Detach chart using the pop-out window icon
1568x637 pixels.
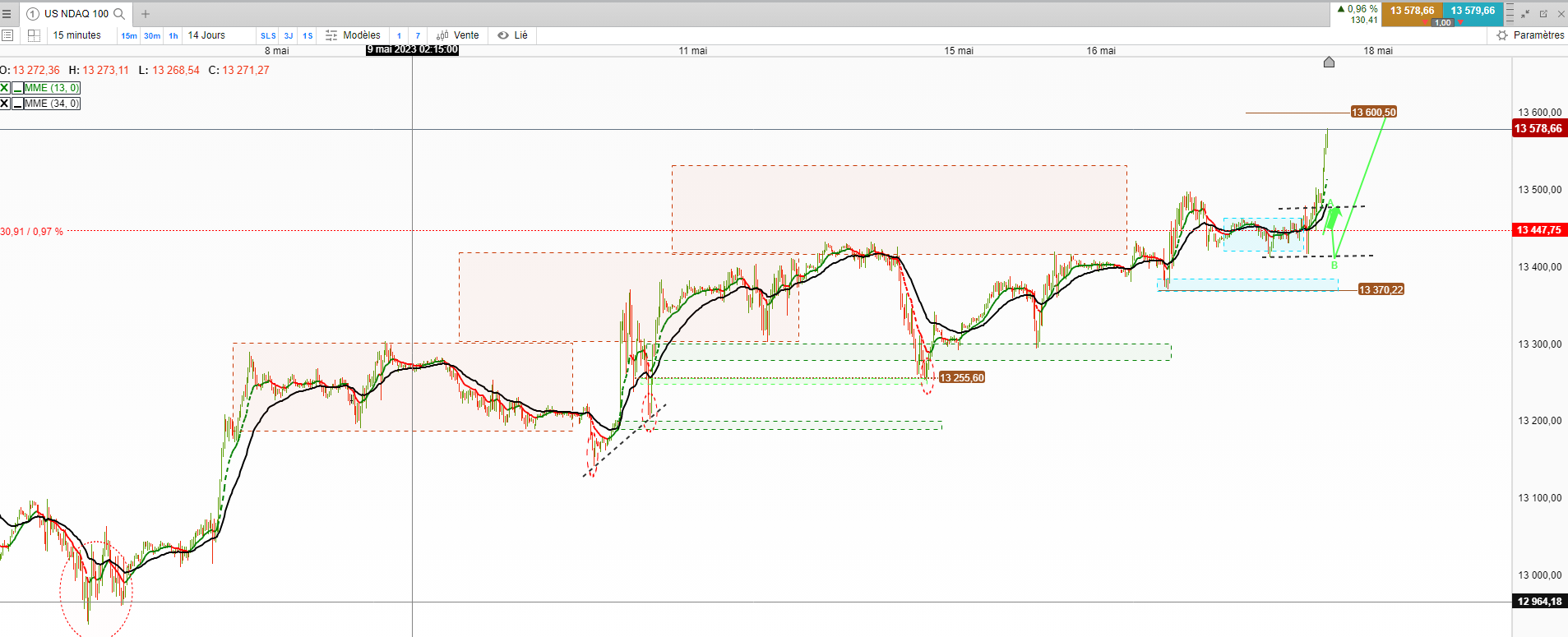coord(1543,14)
